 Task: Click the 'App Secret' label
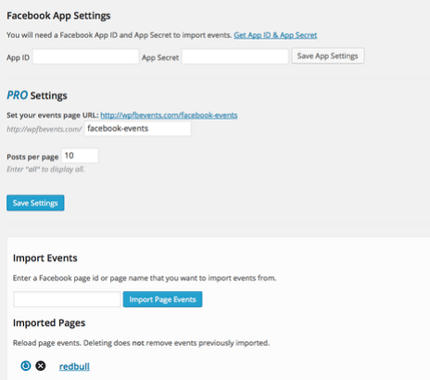(x=160, y=58)
